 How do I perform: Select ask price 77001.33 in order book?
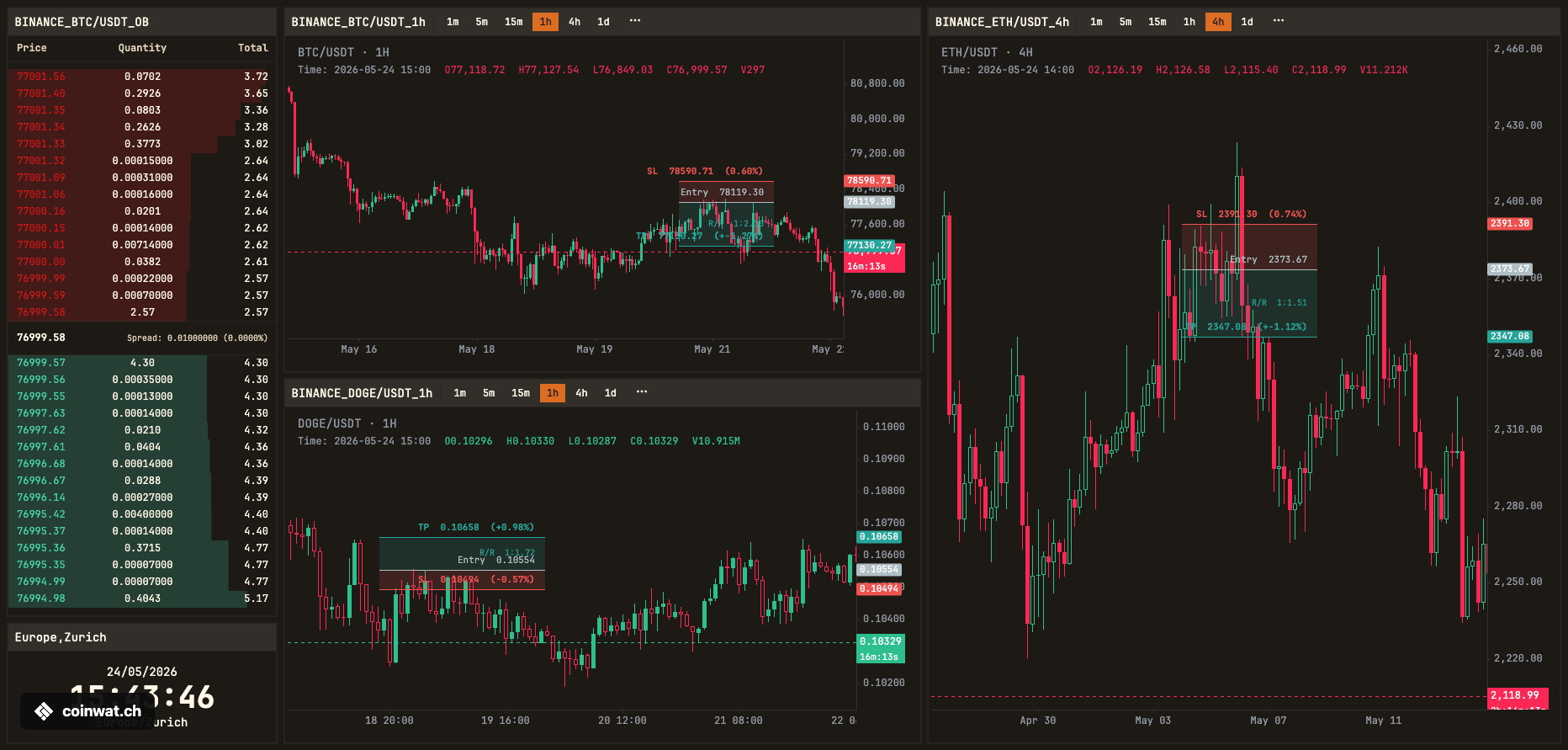(x=41, y=144)
